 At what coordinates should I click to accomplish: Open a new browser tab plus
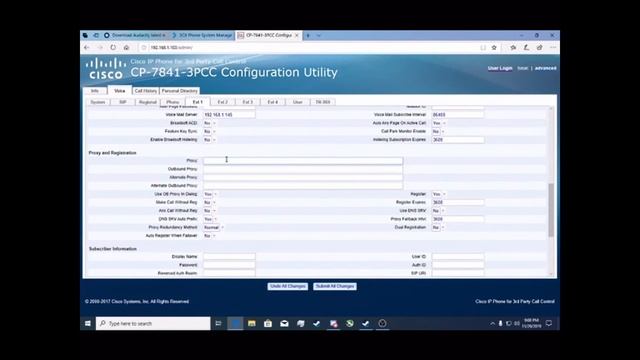tap(308, 36)
